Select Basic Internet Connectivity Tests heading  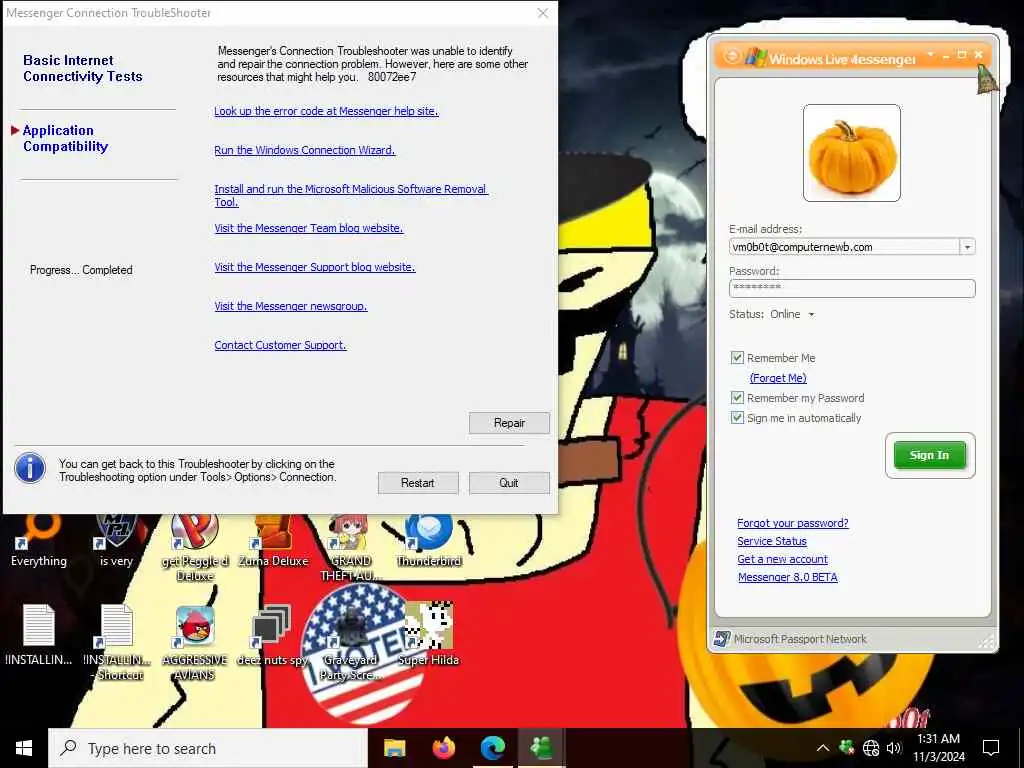[82, 68]
